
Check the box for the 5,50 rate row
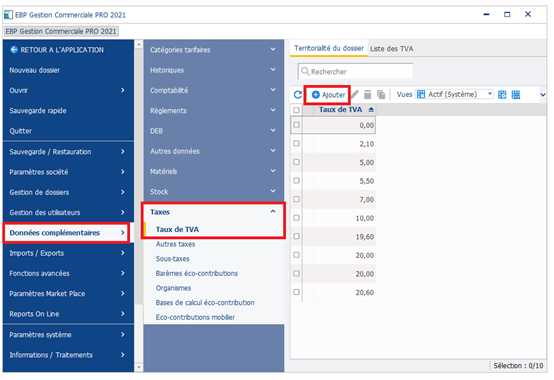coord(296,181)
